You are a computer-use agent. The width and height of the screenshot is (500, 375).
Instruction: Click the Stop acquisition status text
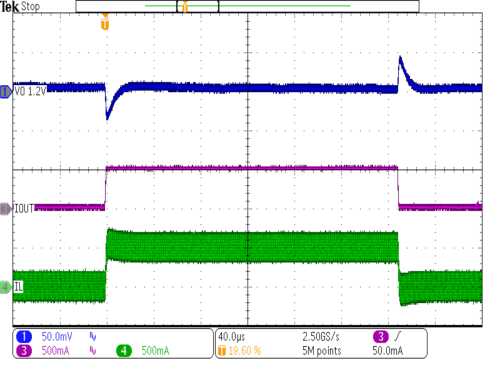click(30, 6)
